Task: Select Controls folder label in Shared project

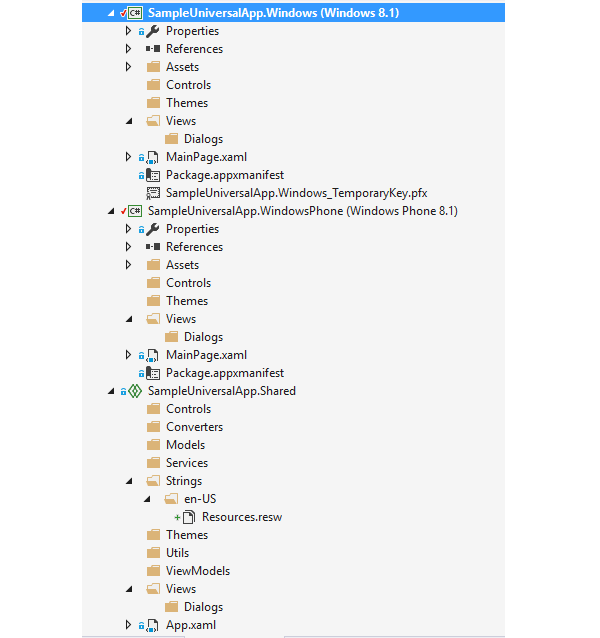Action: point(189,409)
